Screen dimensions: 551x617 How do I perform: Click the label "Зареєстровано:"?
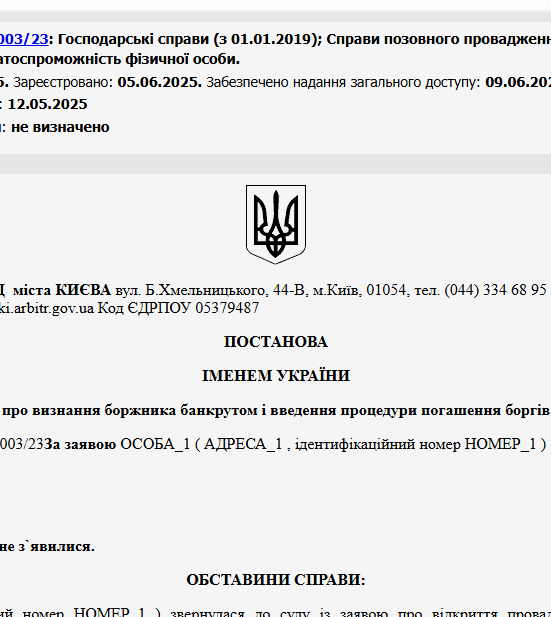coord(63,82)
